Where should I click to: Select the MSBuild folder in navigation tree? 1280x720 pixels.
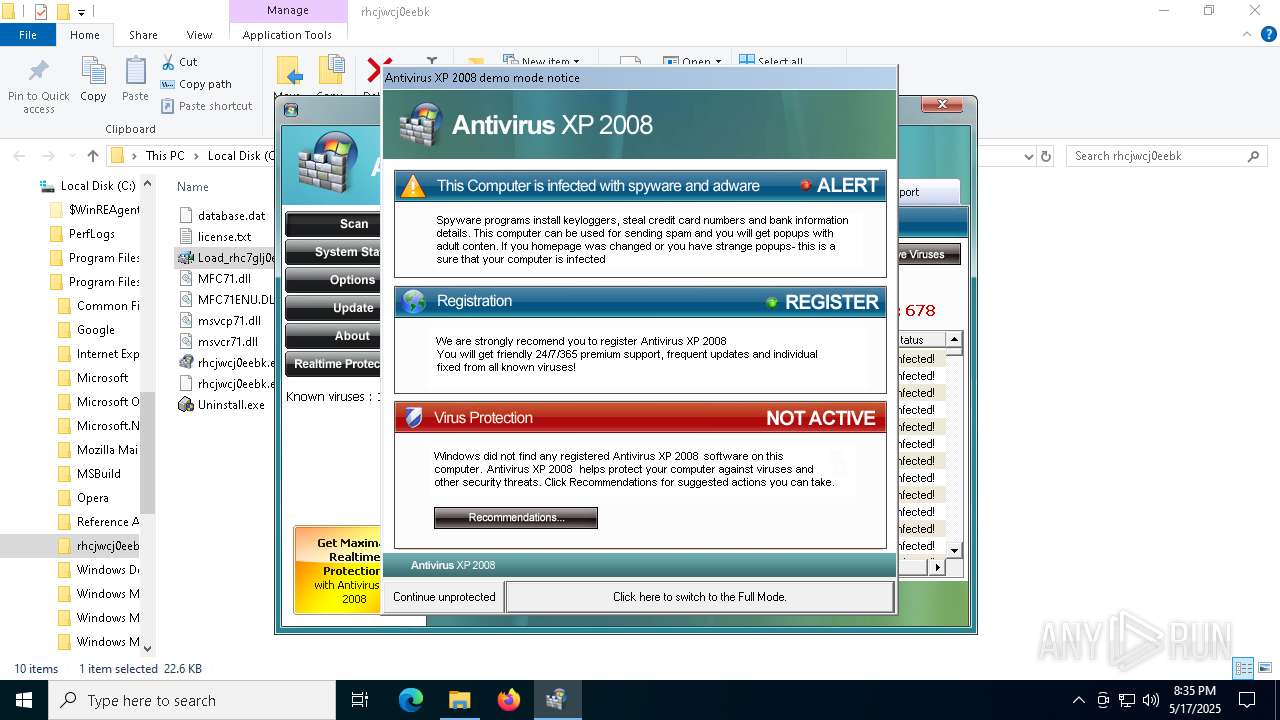tap(98, 474)
